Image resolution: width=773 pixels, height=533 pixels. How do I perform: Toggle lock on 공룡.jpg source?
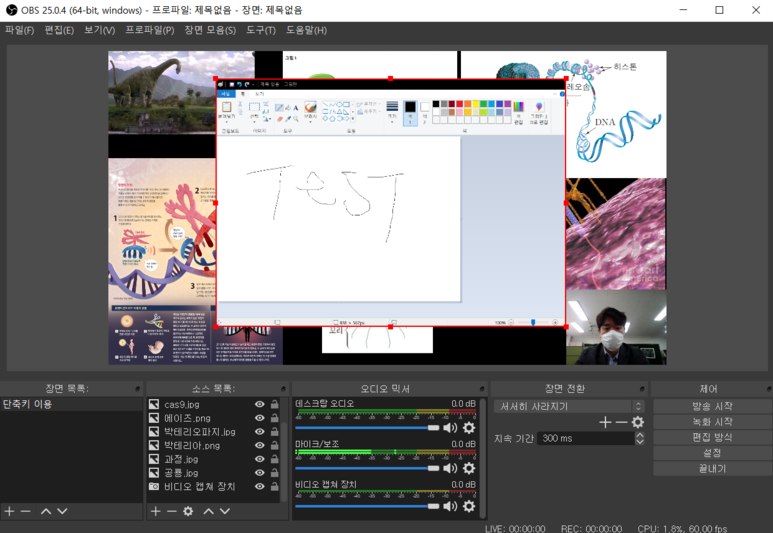pos(275,473)
